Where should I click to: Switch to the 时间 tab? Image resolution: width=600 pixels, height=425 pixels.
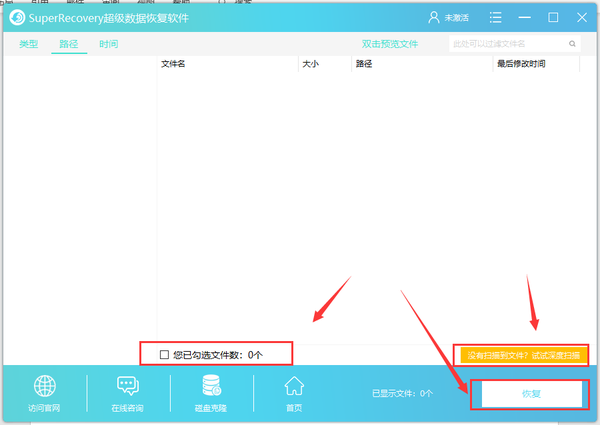click(x=109, y=44)
